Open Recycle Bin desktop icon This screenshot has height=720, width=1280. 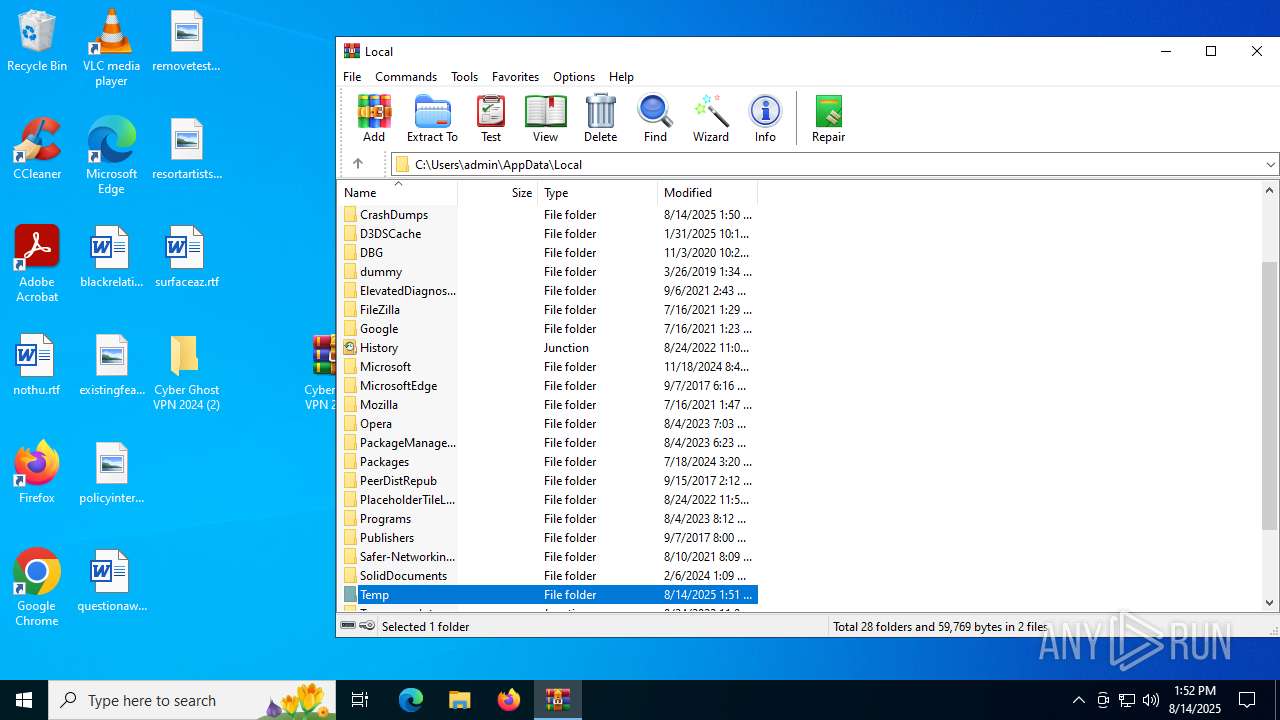coord(37,42)
